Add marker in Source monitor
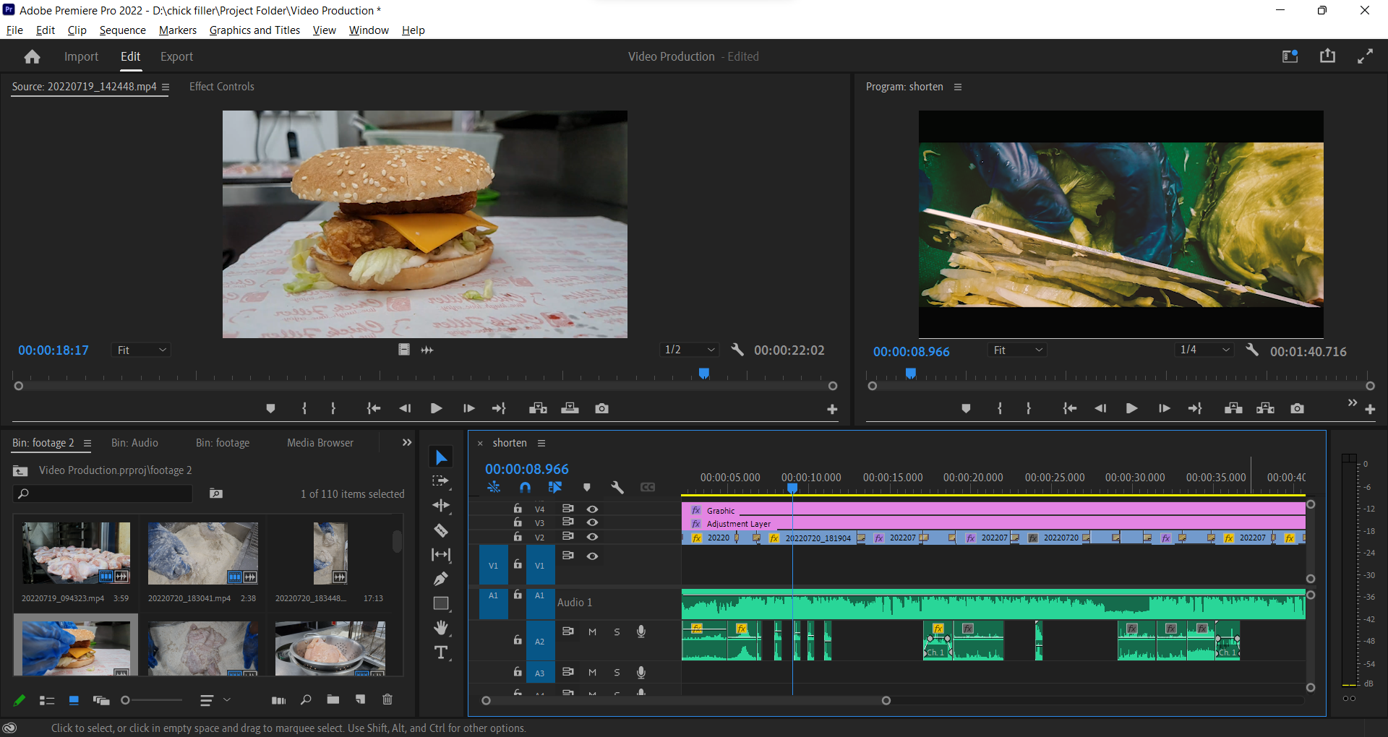 [270, 408]
